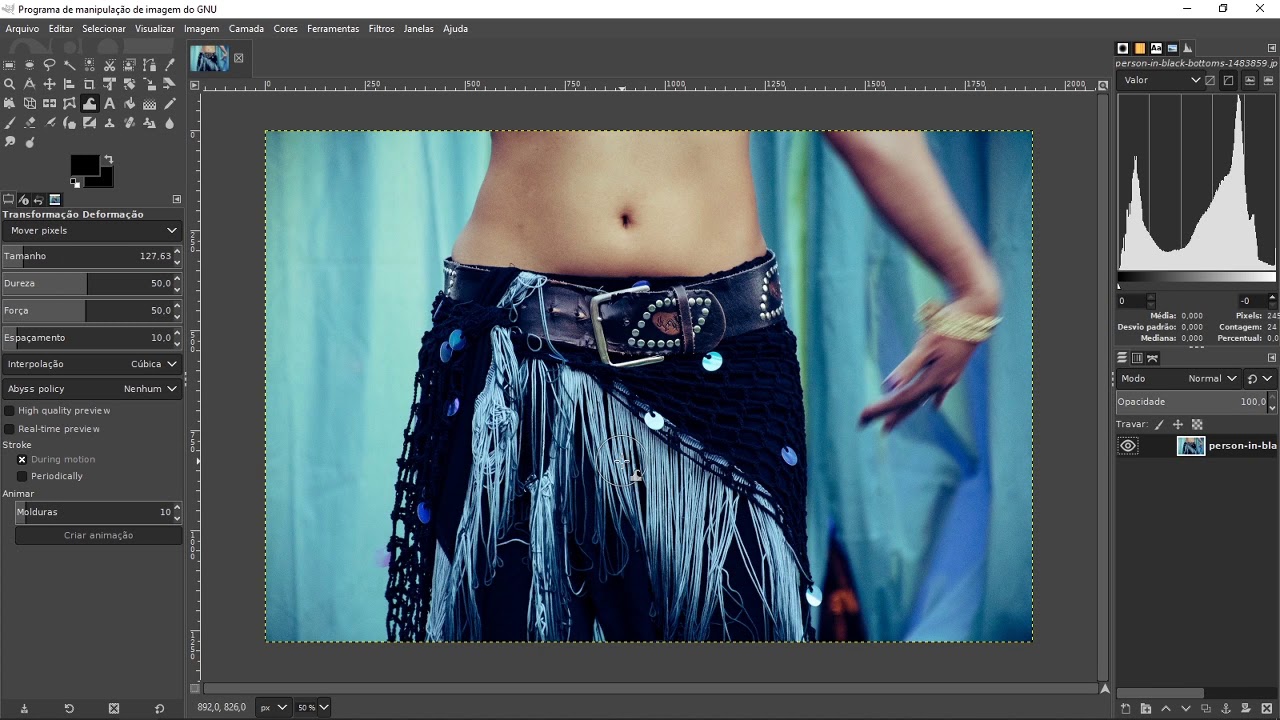
Task: Open the px unit dropdown in status bar
Action: tap(273, 707)
